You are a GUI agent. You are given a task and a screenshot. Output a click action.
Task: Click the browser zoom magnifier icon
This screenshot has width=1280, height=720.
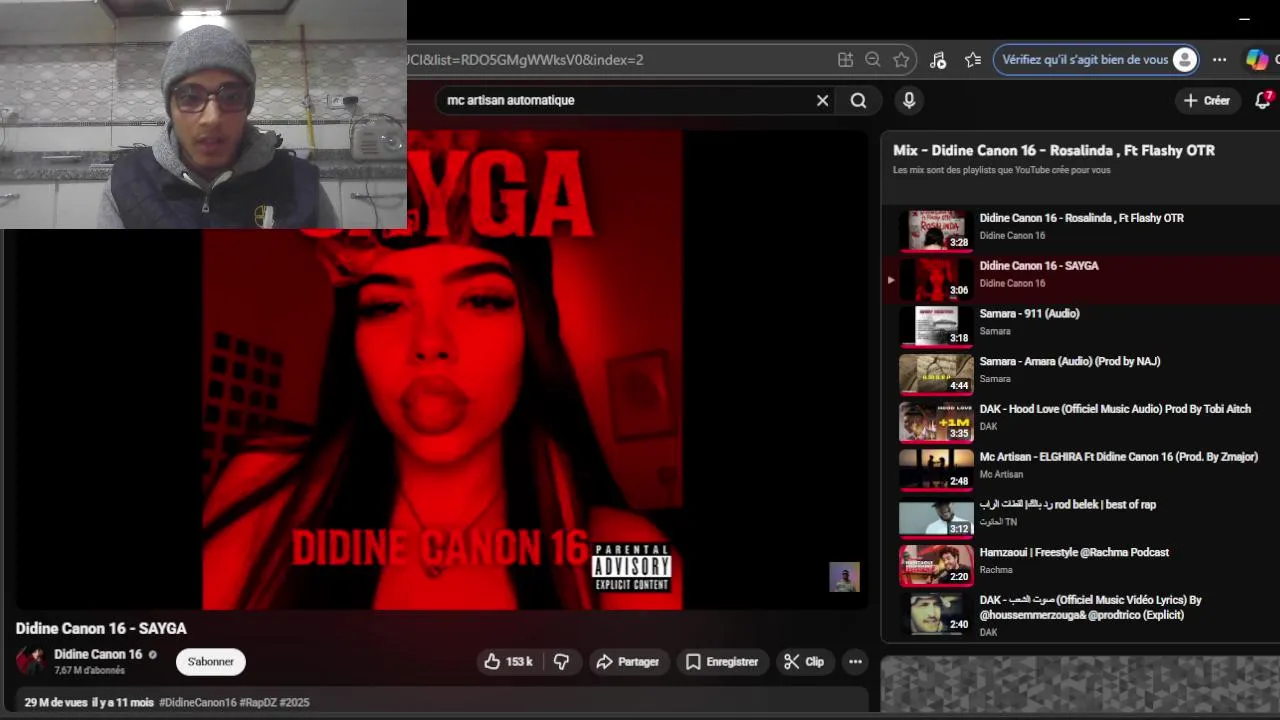click(x=873, y=60)
